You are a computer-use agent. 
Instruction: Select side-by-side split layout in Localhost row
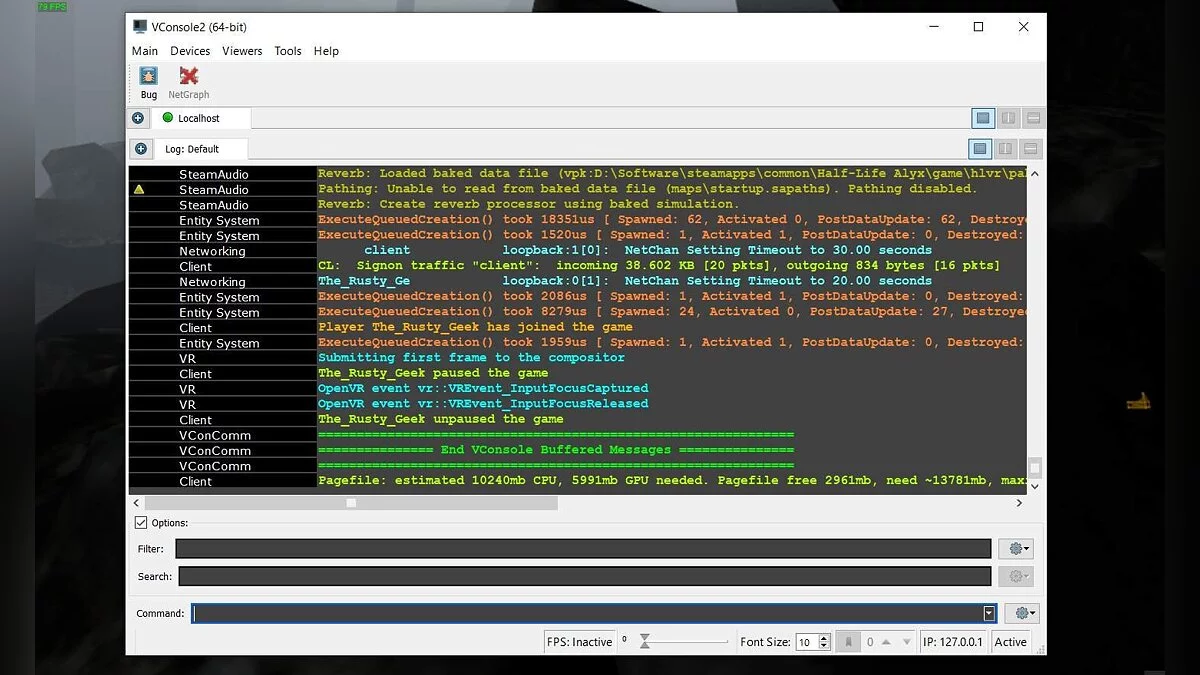1008,118
